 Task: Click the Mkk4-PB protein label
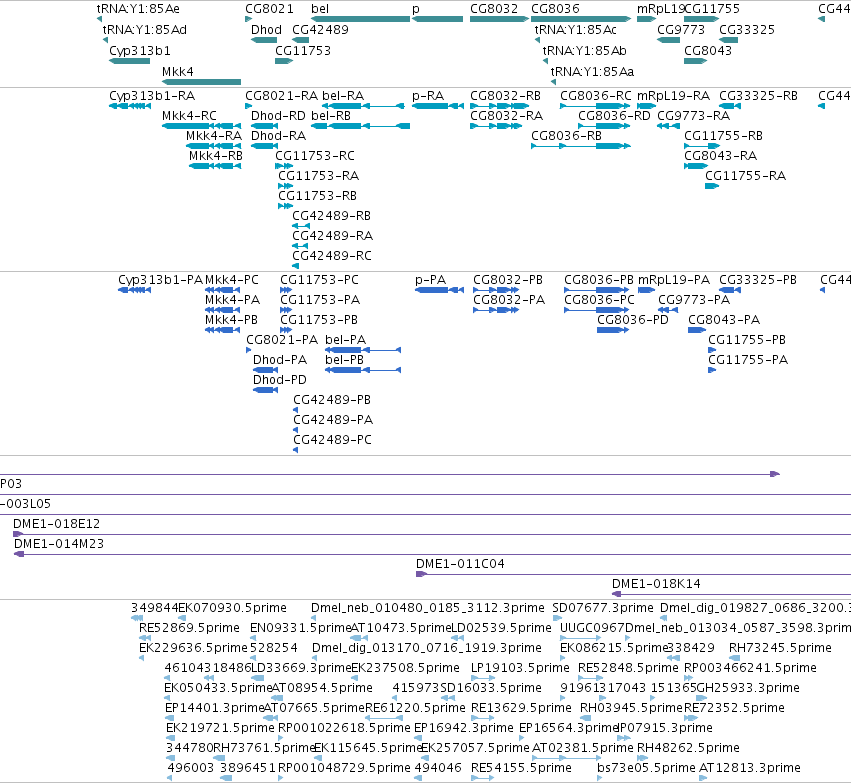(x=231, y=320)
